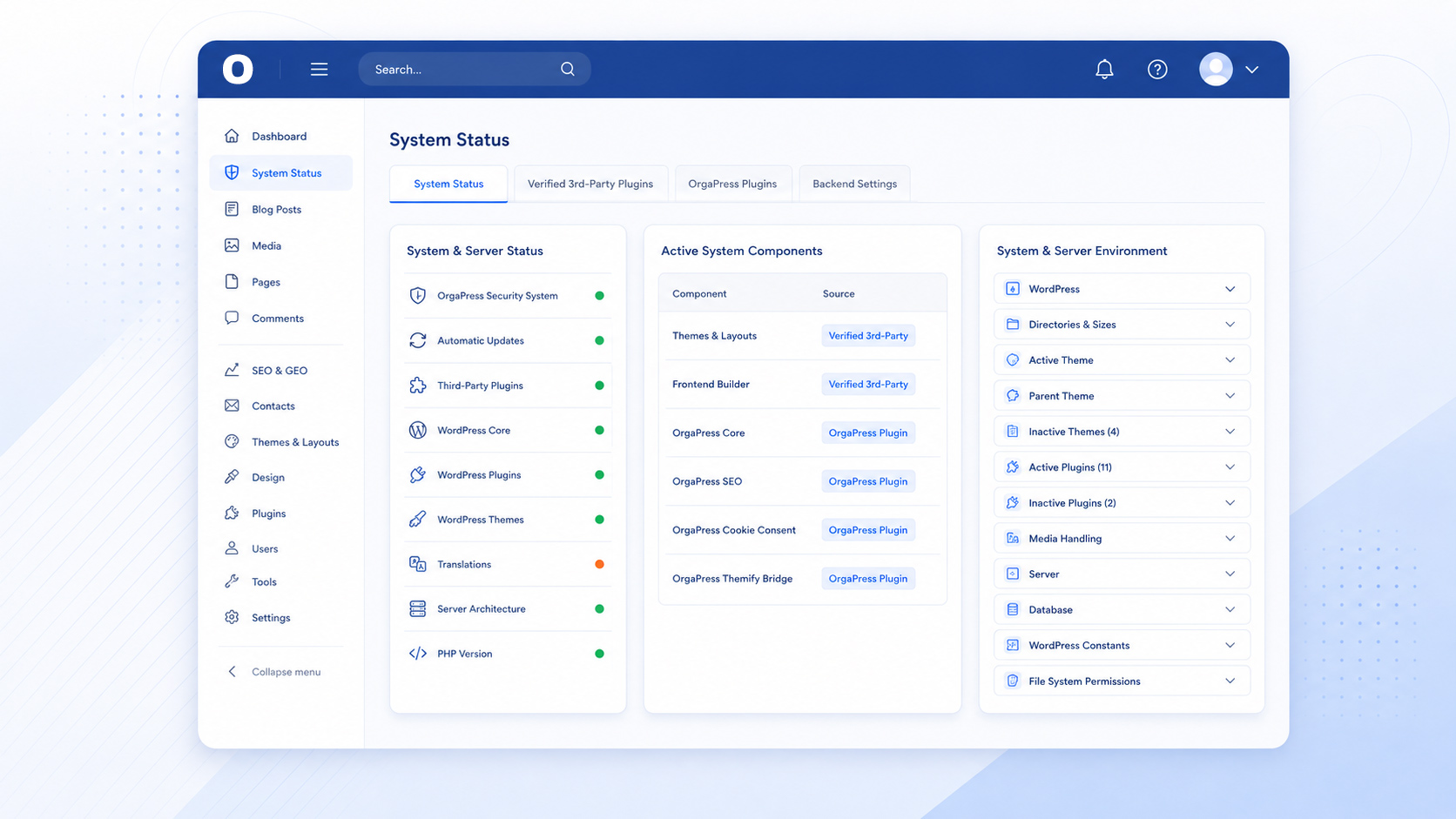
Task: Click Verified 3rd-Party badge for Themes & Layouts
Action: [x=868, y=336]
